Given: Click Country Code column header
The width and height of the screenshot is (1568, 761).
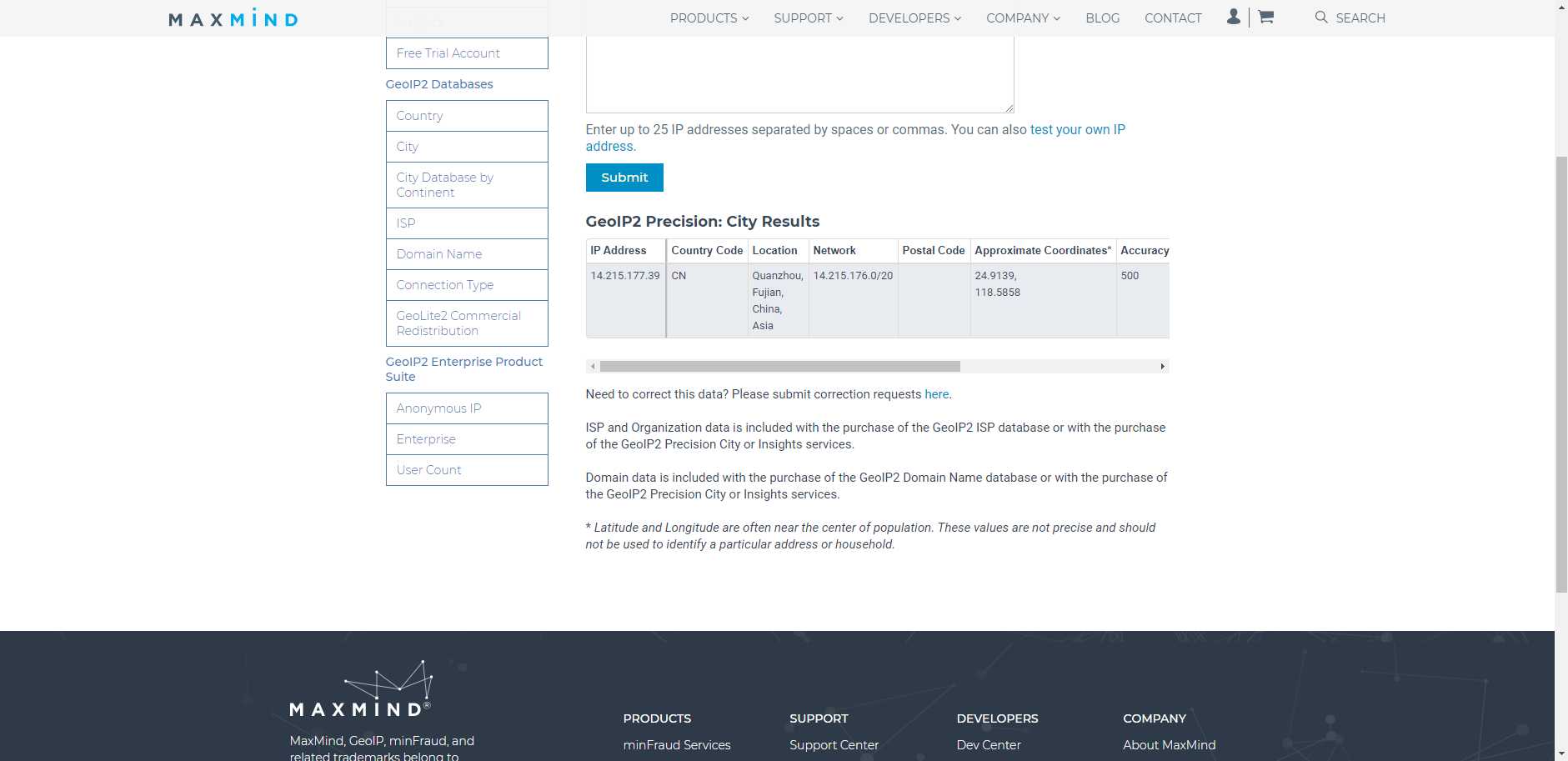Looking at the screenshot, I should (x=707, y=251).
